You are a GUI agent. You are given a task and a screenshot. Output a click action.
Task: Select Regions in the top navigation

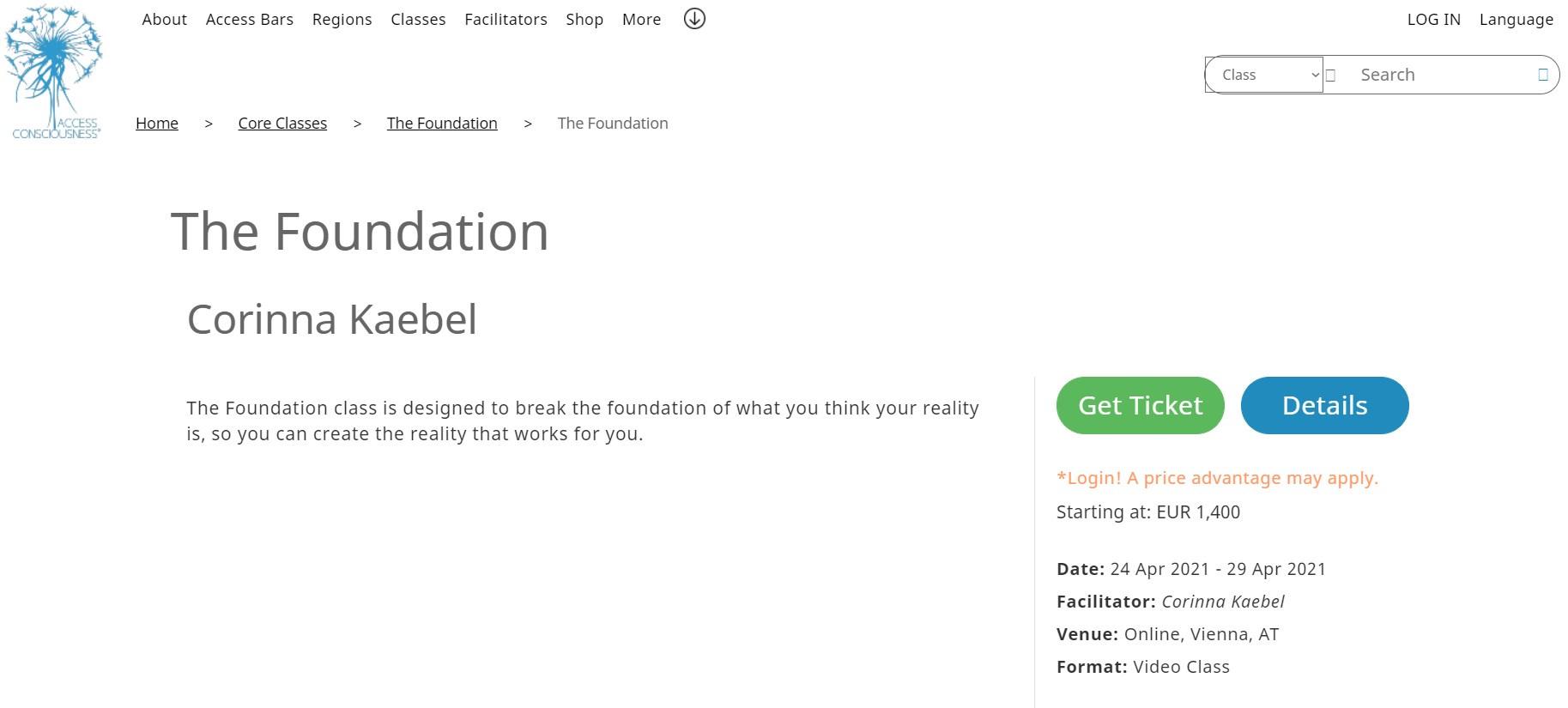[x=342, y=19]
